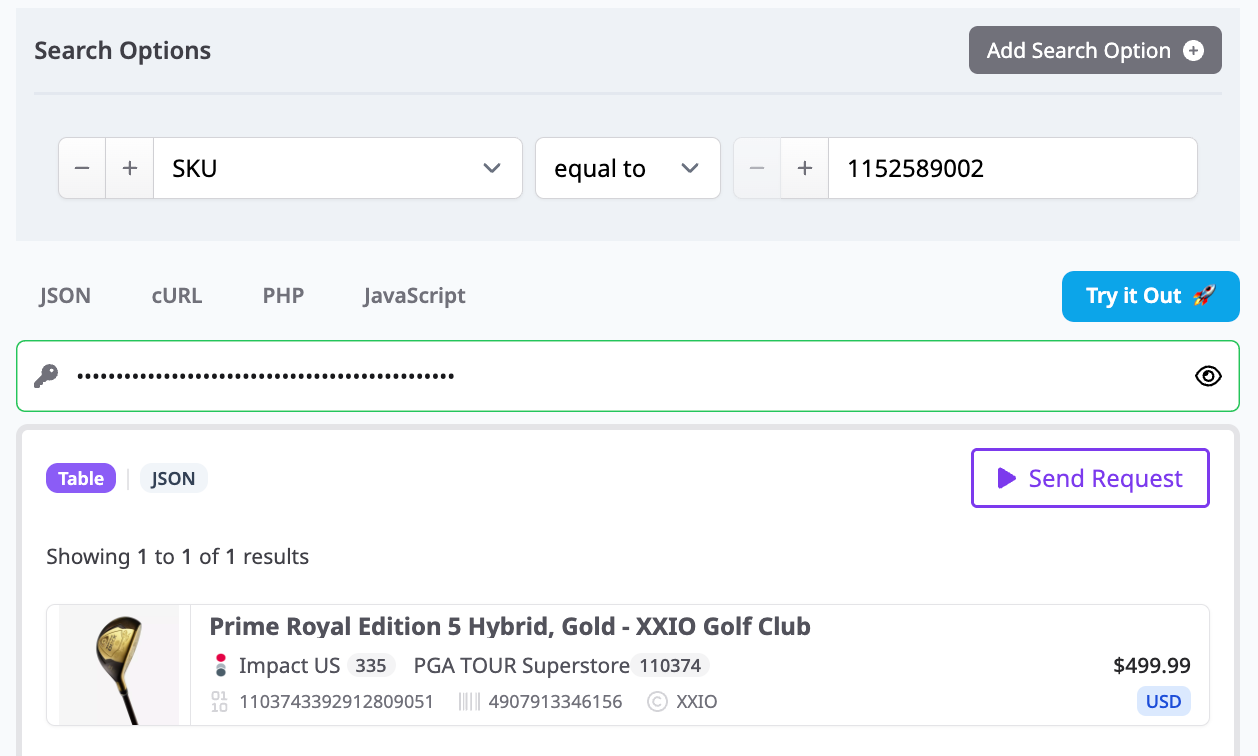Screen dimensions: 1258x756
Task: Switch to the JavaScript tab
Action: tap(414, 296)
